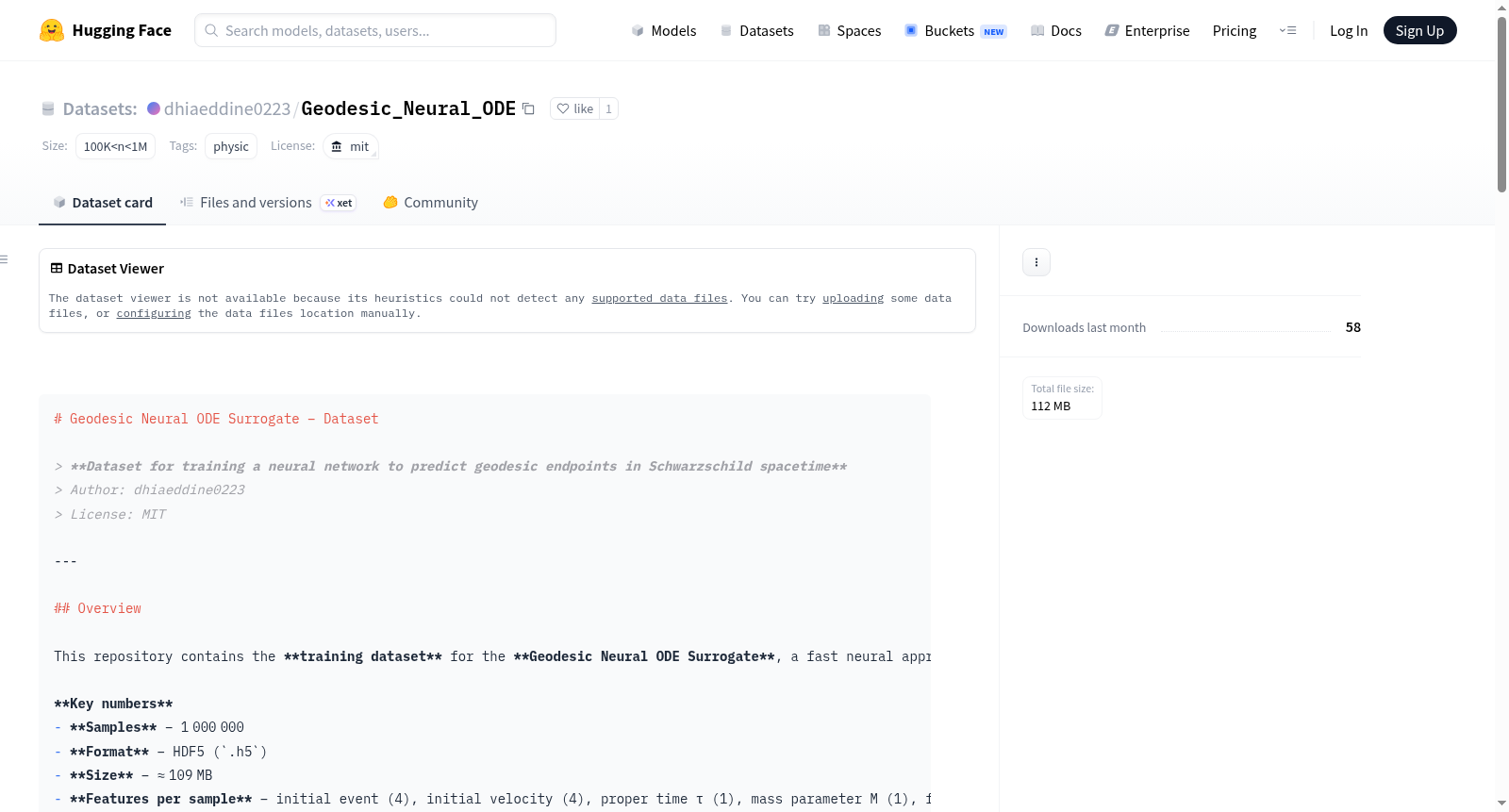Click '> License: MIT' line

(110, 514)
